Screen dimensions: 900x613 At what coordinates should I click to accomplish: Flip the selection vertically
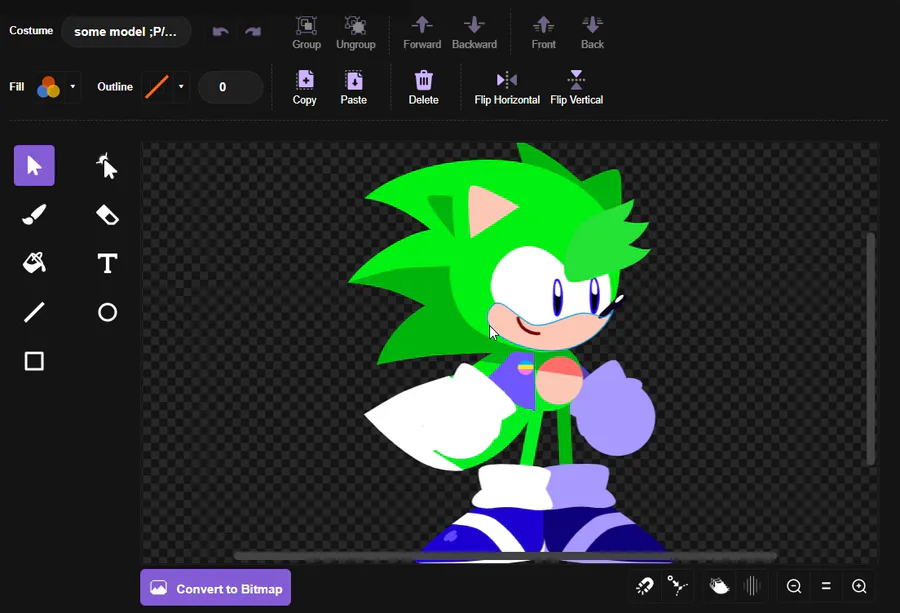(x=576, y=88)
